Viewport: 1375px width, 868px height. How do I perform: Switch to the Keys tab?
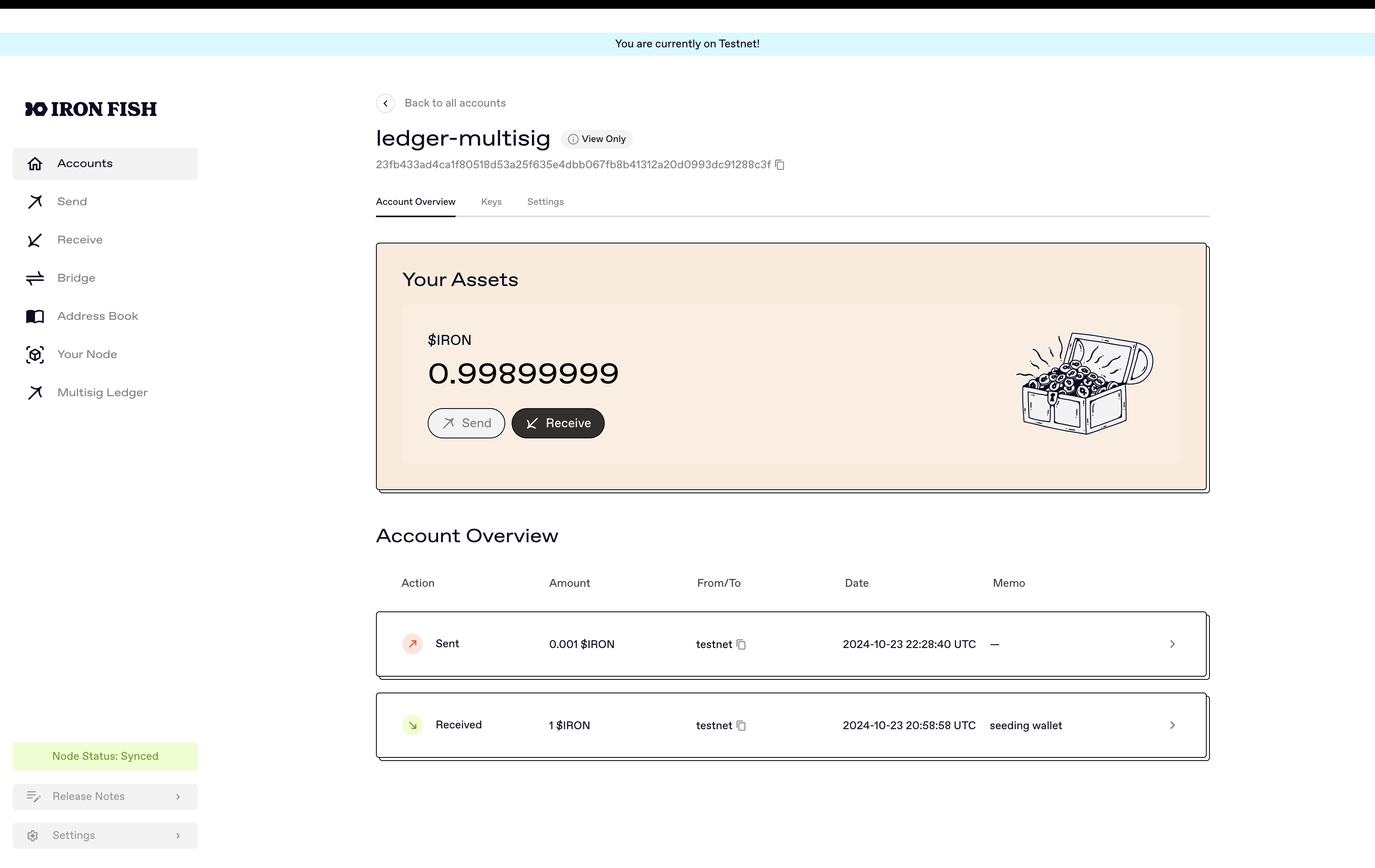491,202
